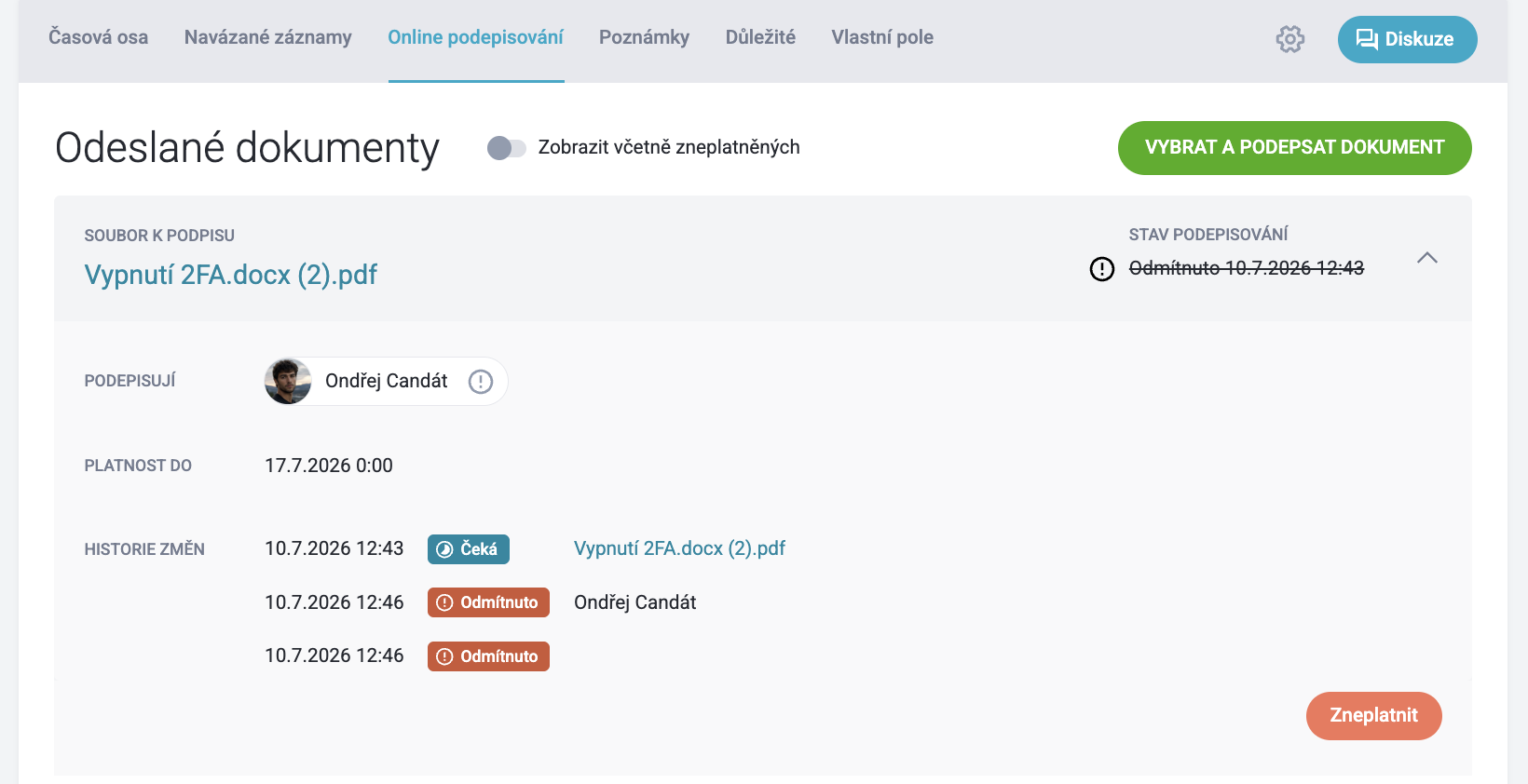Viewport: 1528px width, 784px height.
Task: Open the Vlastní pole tab
Action: pos(882,37)
